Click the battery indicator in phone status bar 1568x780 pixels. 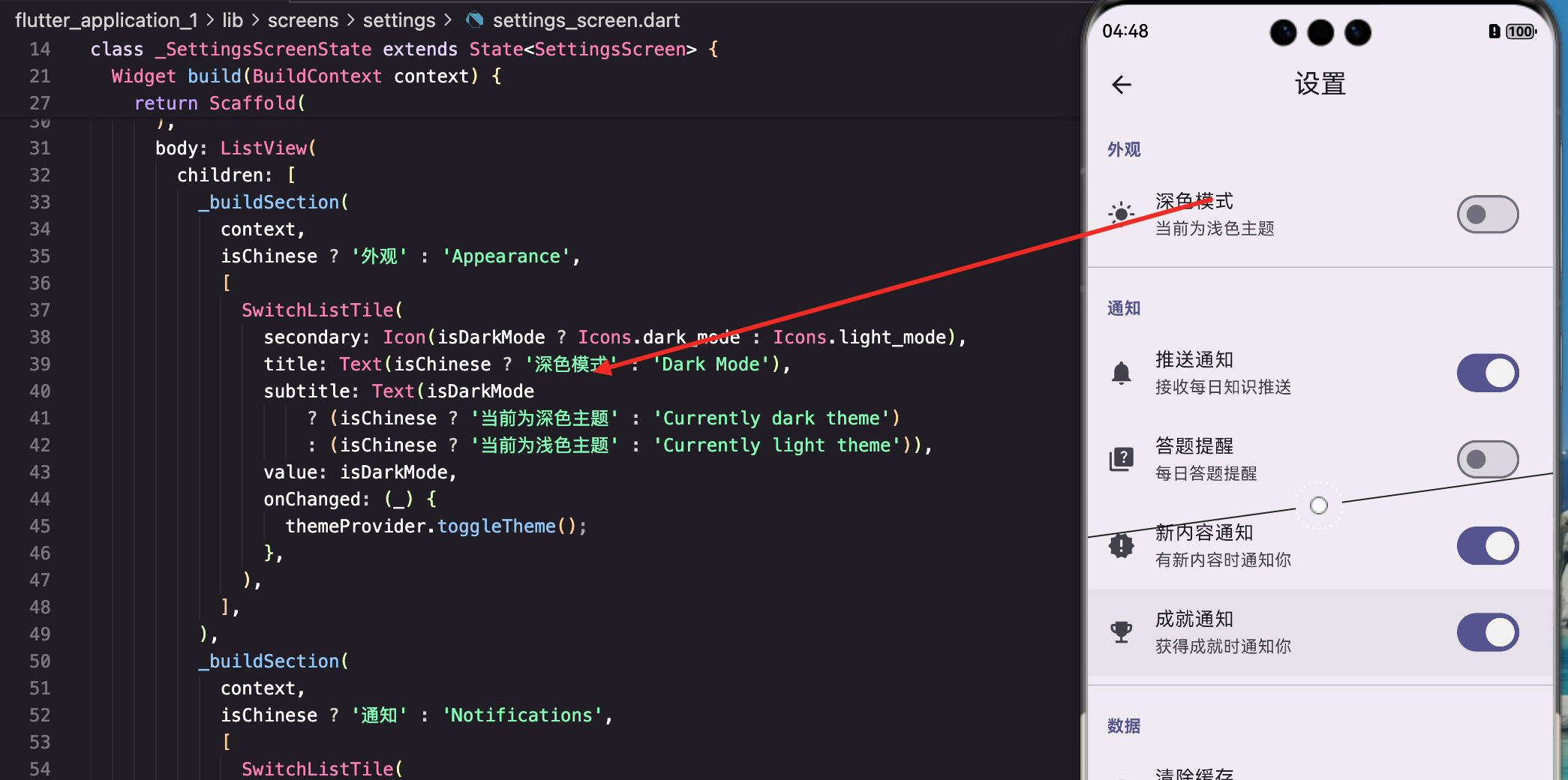coord(1520,31)
